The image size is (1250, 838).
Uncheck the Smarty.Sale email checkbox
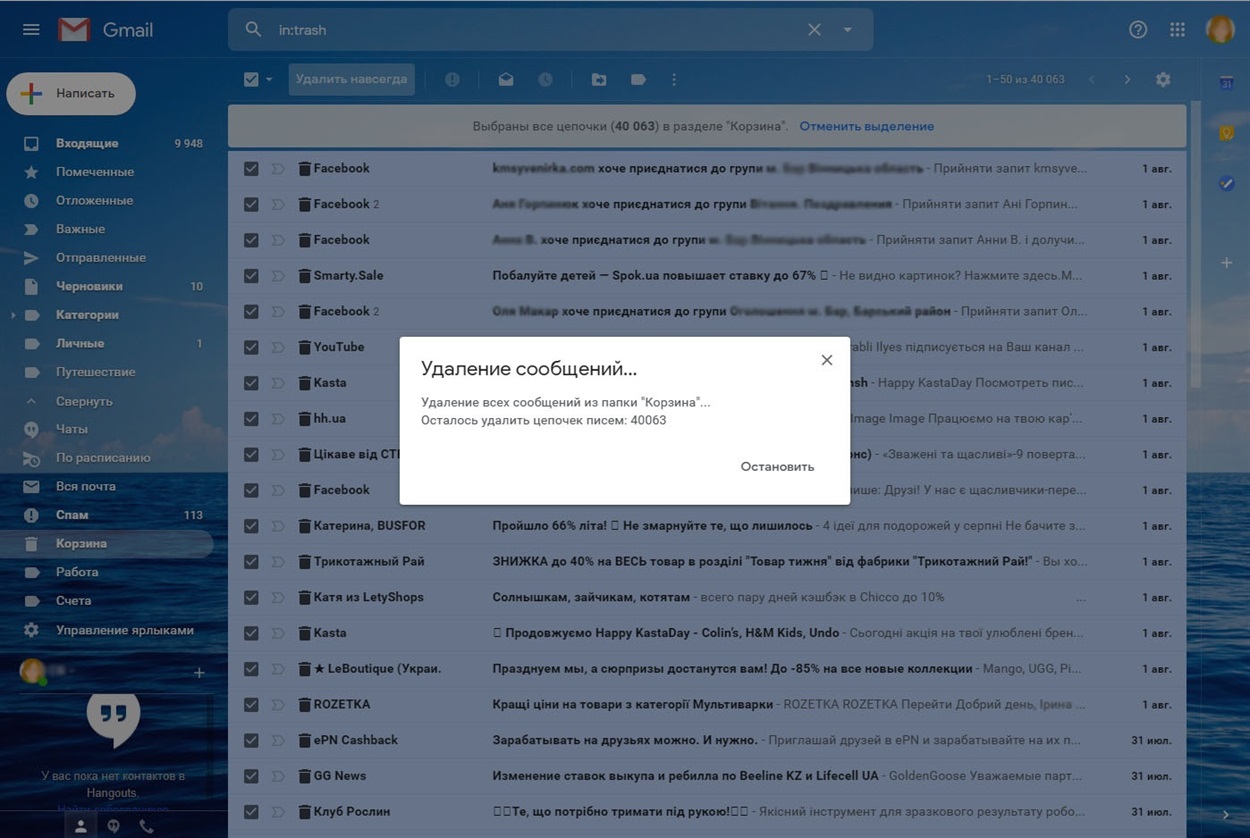coord(251,276)
